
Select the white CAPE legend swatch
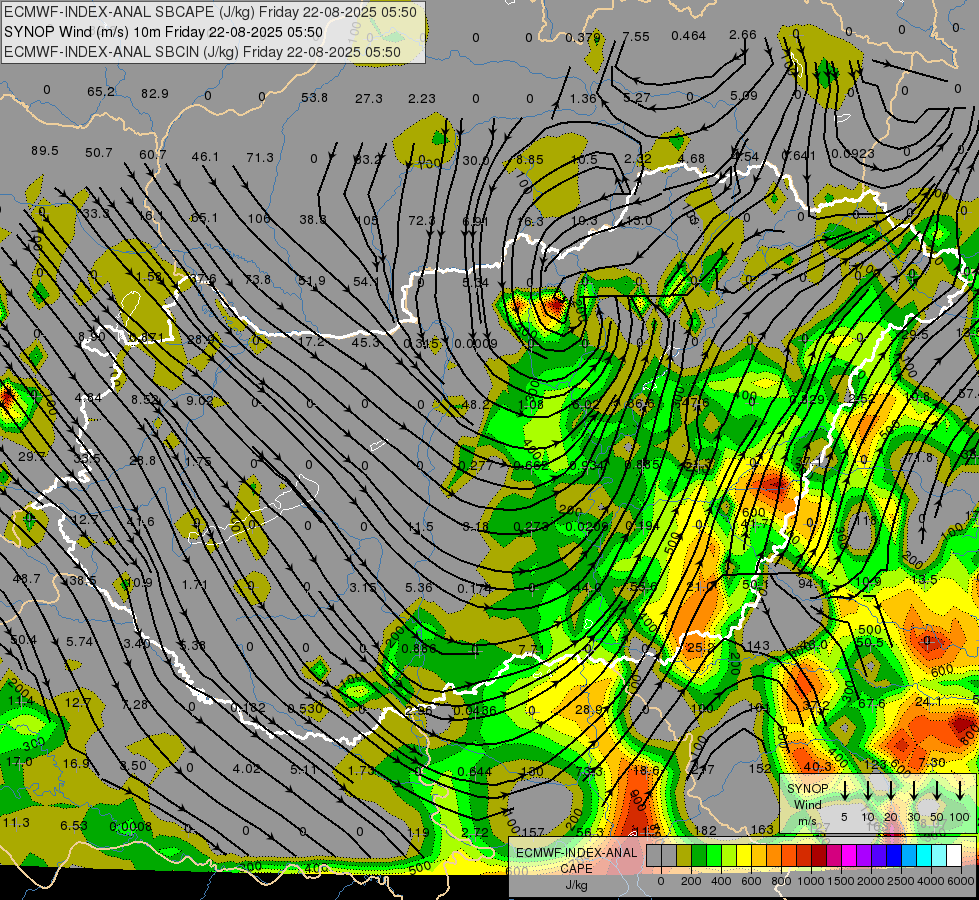coord(953,856)
